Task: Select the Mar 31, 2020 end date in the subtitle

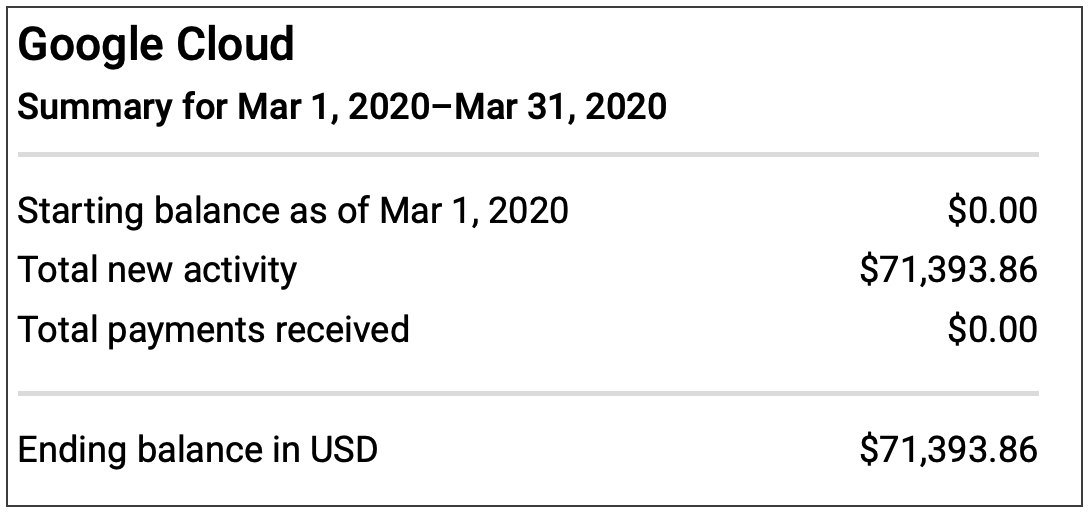Action: coord(560,105)
